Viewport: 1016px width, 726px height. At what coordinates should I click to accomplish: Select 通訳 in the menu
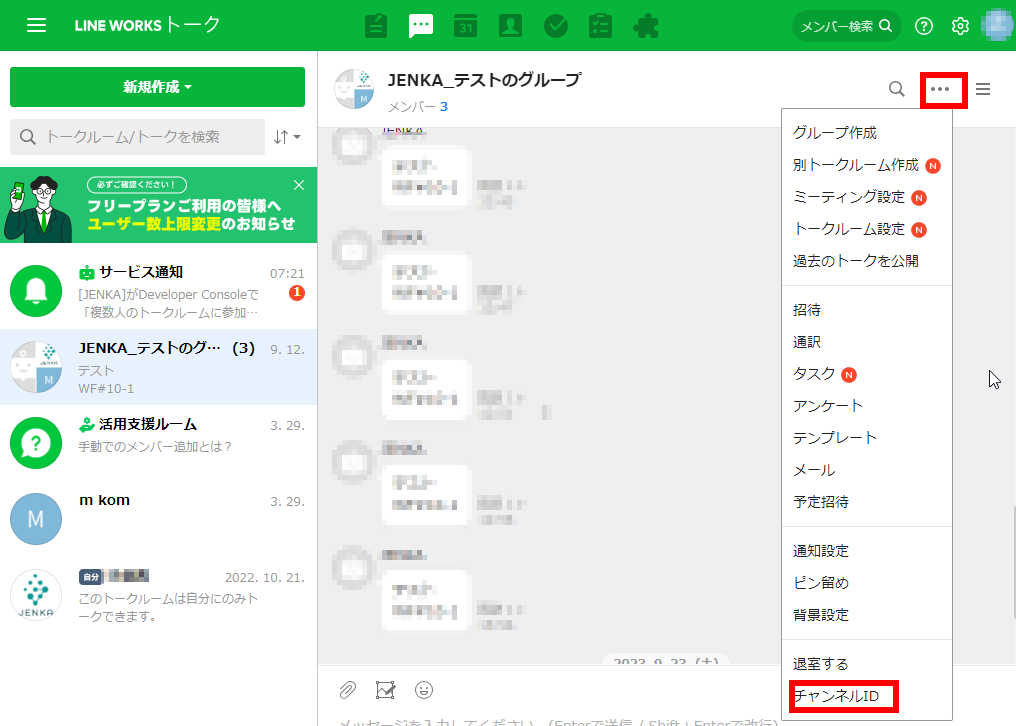tap(867, 342)
